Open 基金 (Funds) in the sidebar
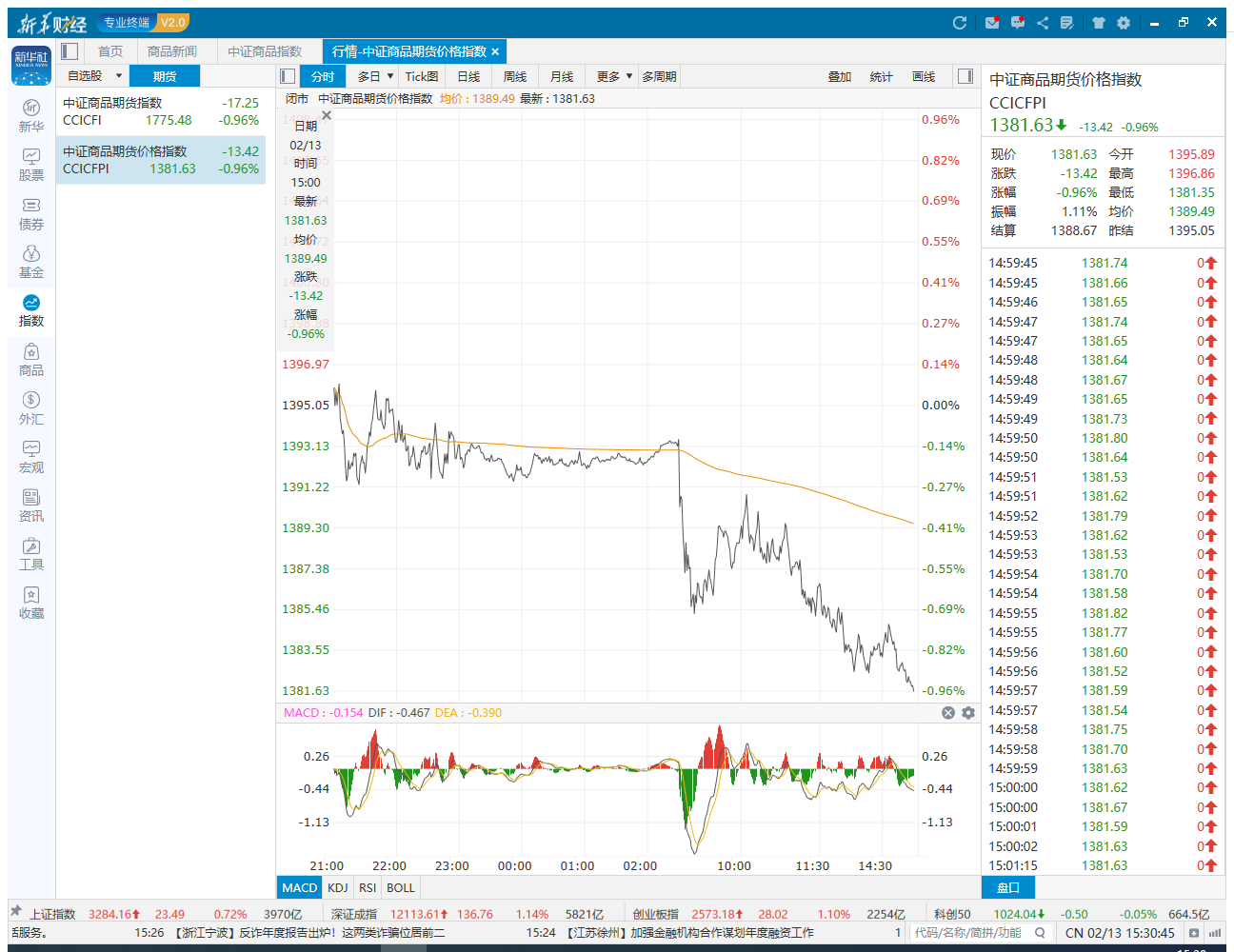This screenshot has width=1234, height=952. (x=31, y=262)
